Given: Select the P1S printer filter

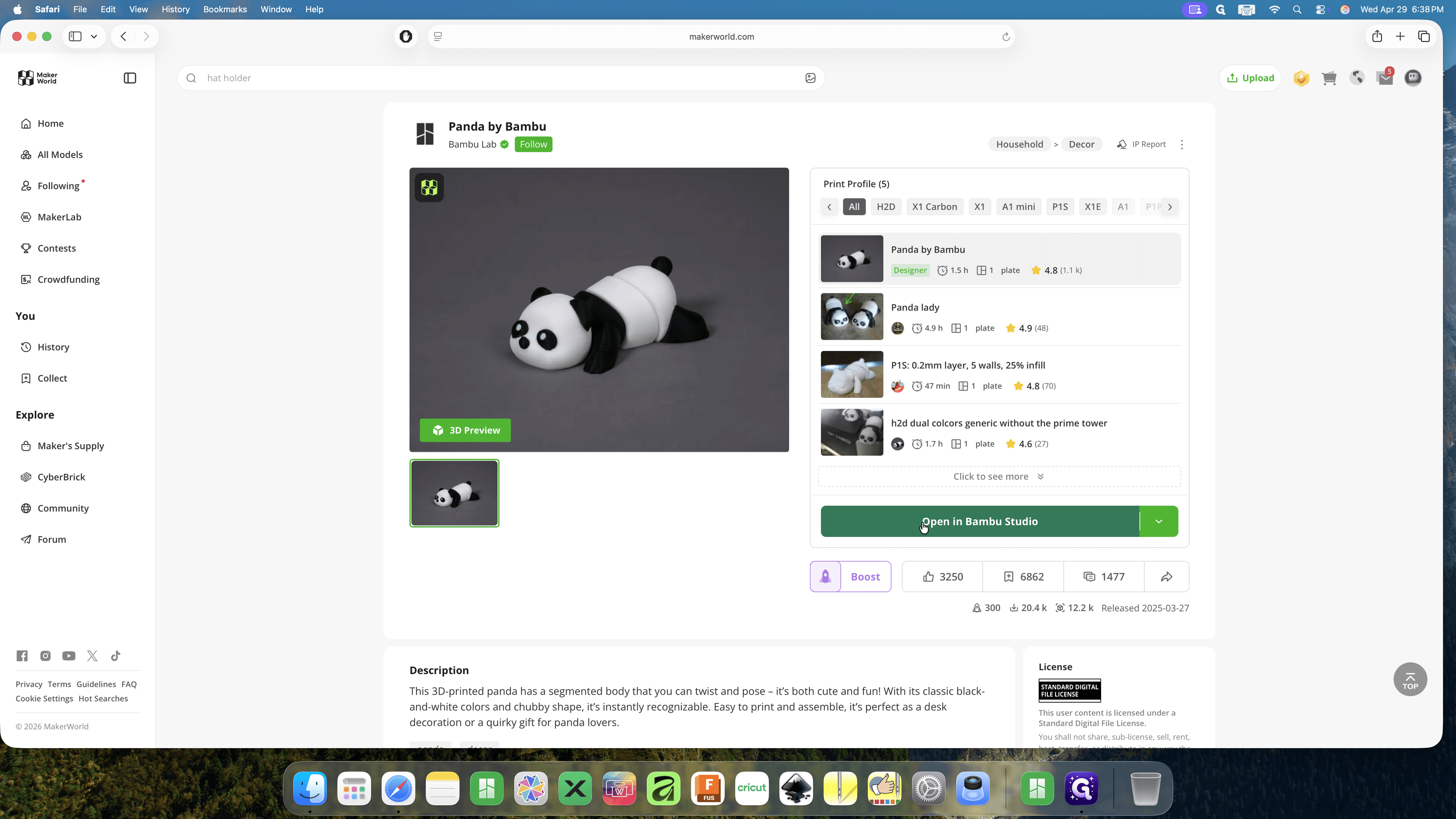Looking at the screenshot, I should tap(1060, 207).
